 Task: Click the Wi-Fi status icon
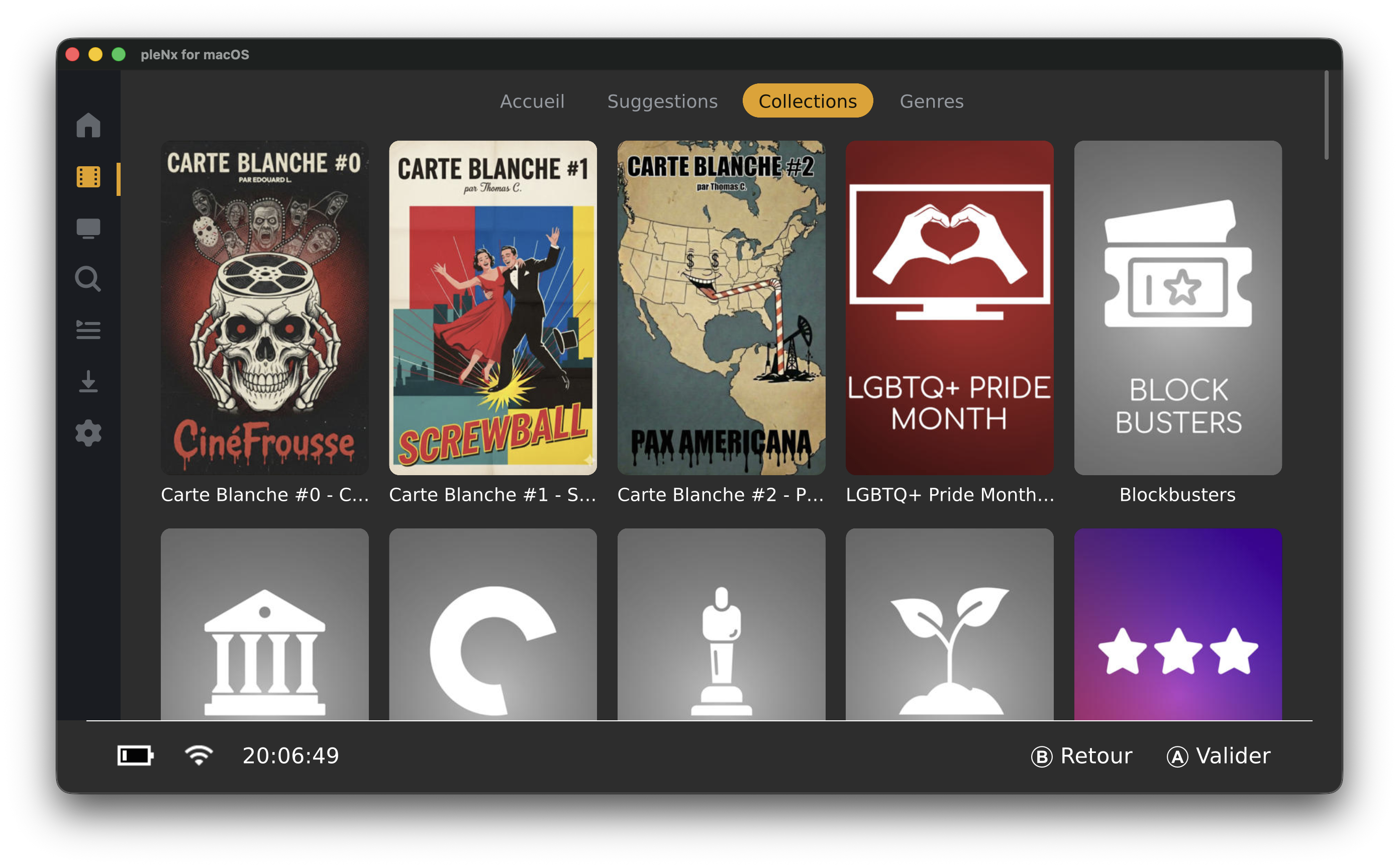(198, 755)
